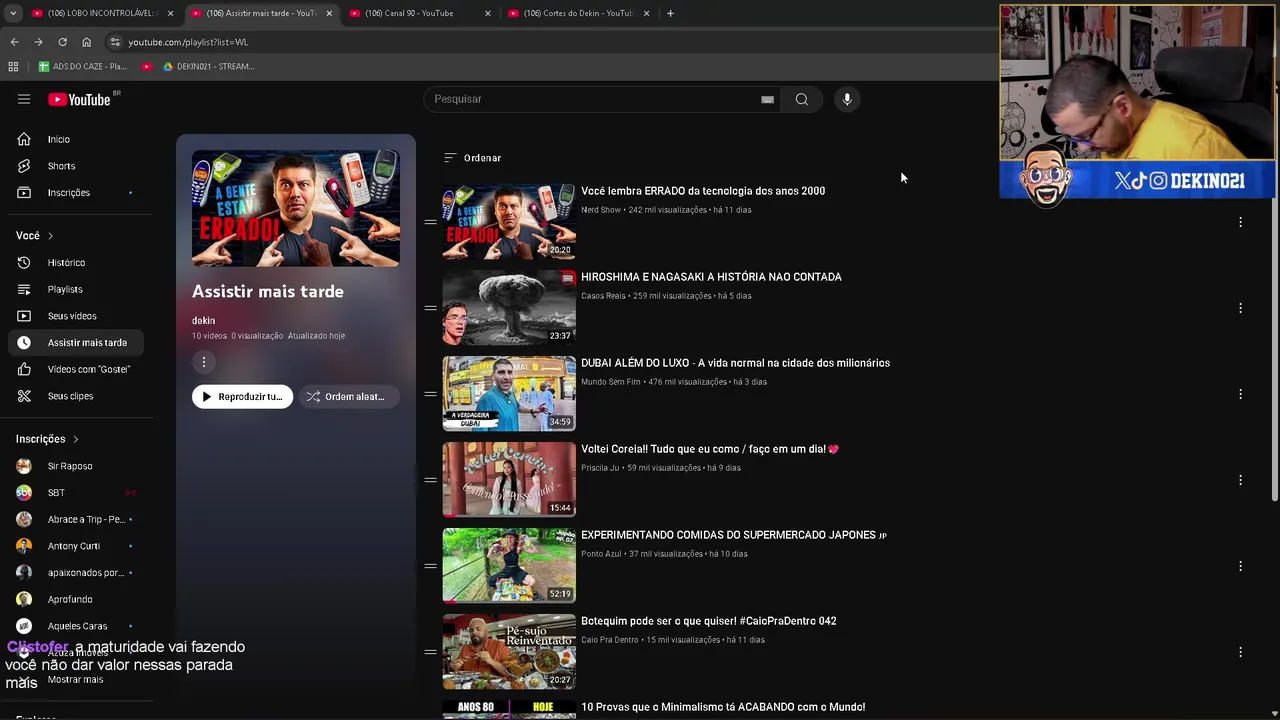The image size is (1280, 720).
Task: Open options for DUBAI ALÉM DO LUXO video
Action: tap(1240, 394)
